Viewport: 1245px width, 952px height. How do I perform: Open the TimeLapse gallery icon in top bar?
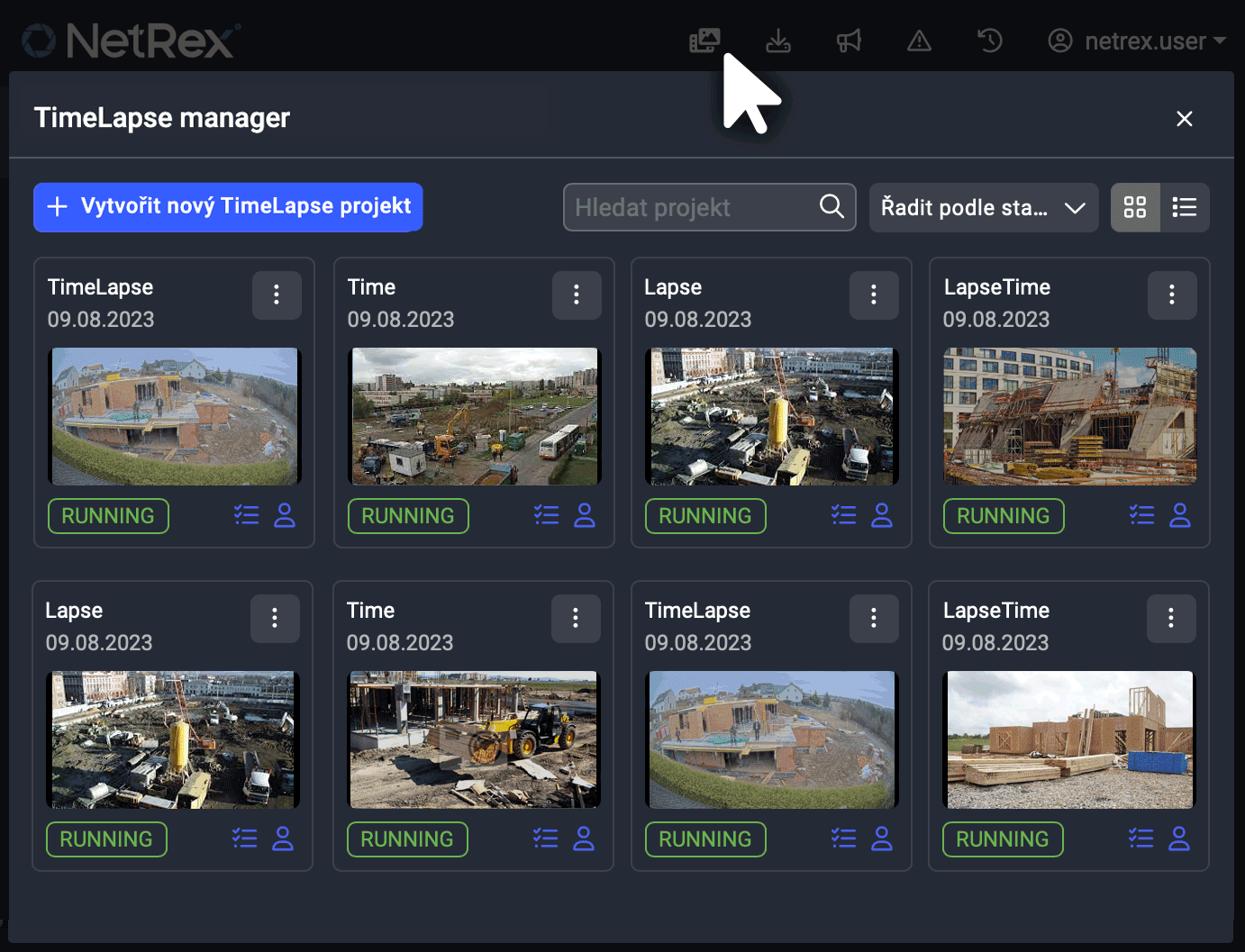tap(704, 41)
